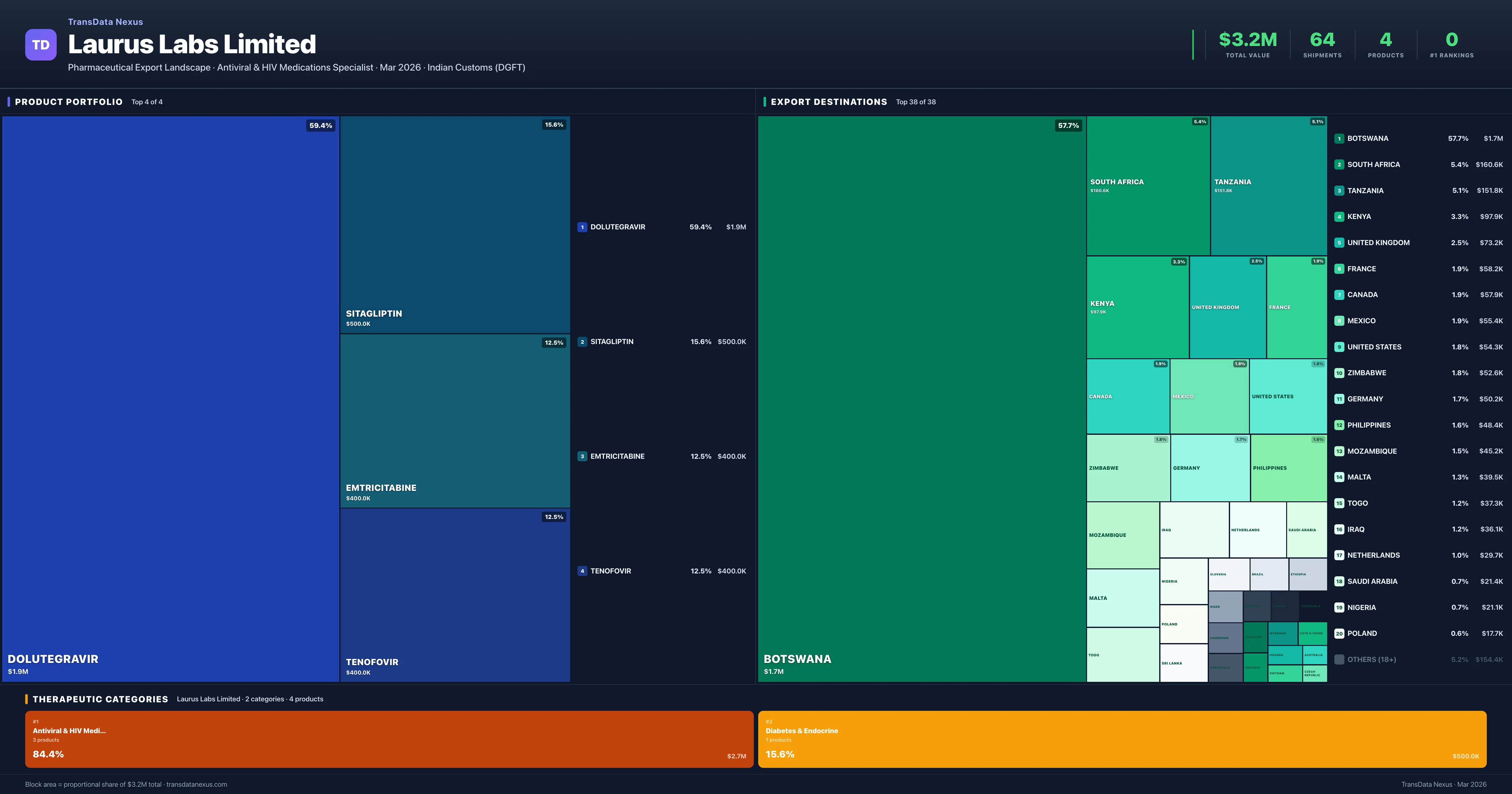This screenshot has width=1512, height=794.
Task: Select the gray badge beside OTHERS (18+)
Action: (1339, 659)
